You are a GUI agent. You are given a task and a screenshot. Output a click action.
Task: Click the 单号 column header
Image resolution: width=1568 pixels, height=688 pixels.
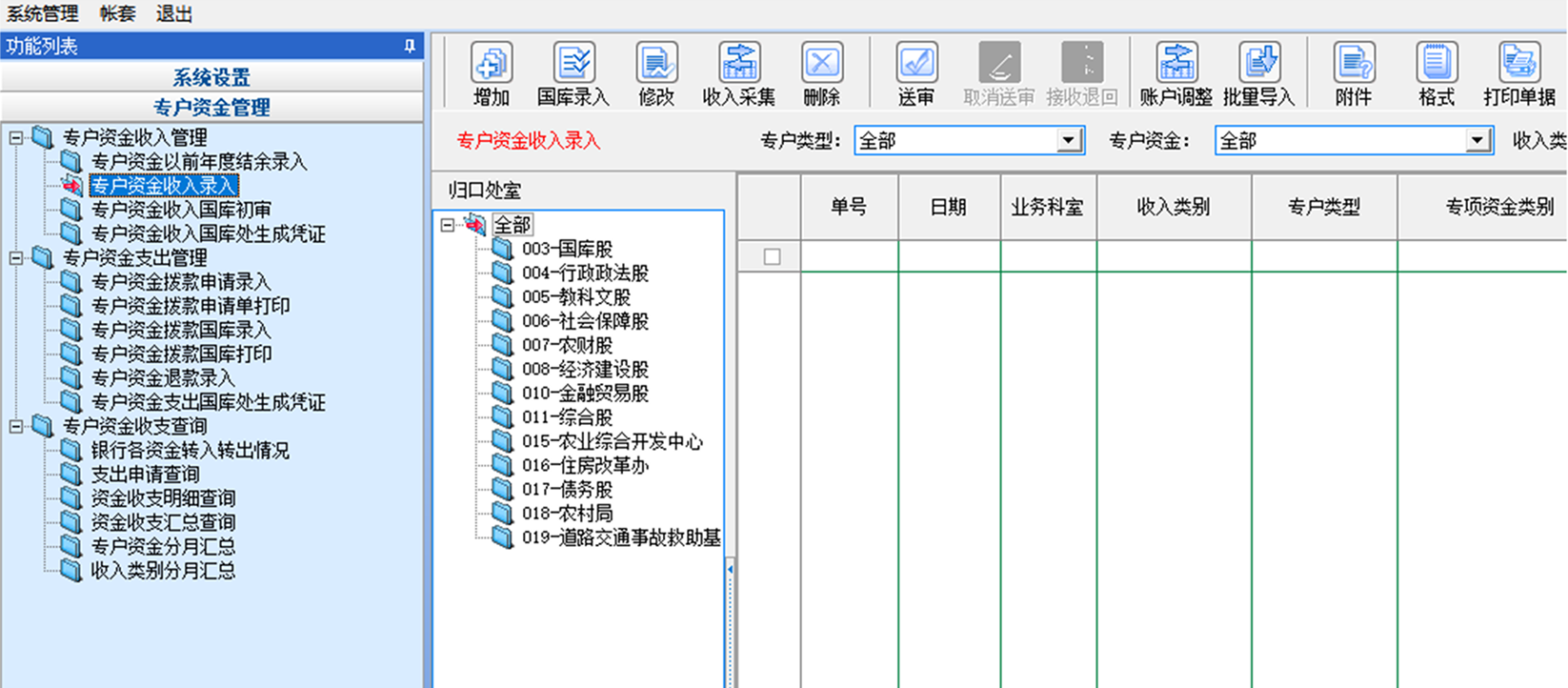tap(849, 207)
